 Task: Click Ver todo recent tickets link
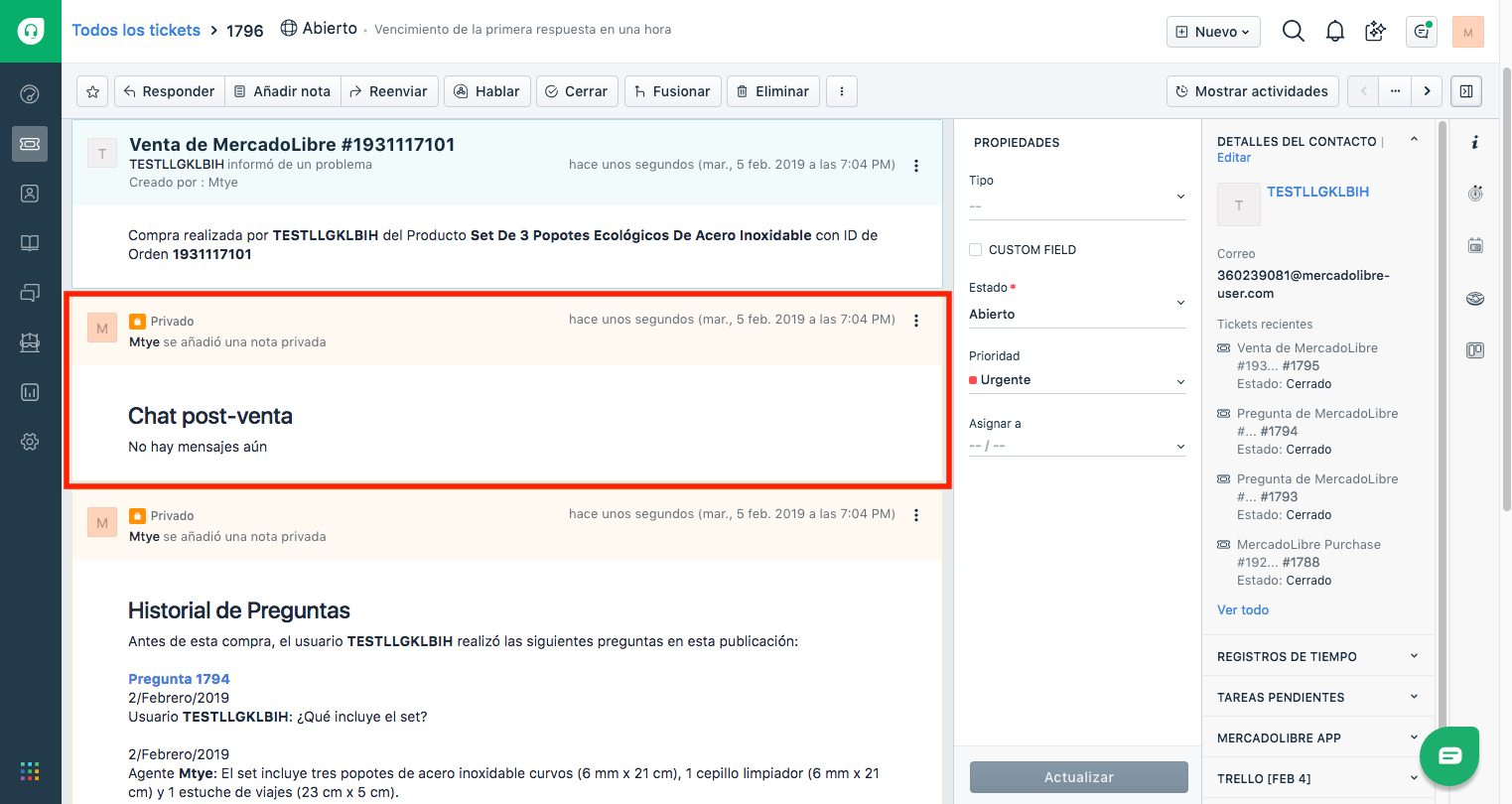point(1243,610)
